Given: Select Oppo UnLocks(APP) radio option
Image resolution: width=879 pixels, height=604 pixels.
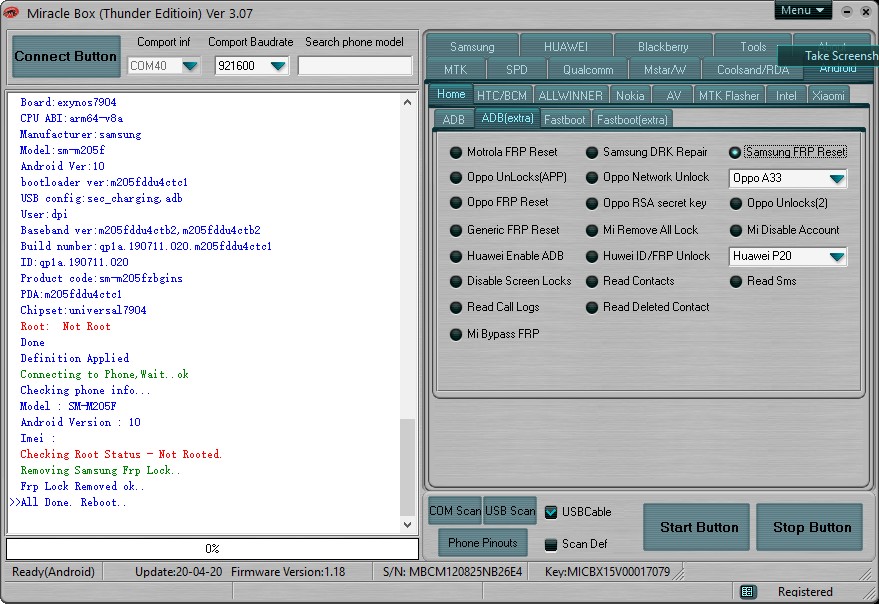Looking at the screenshot, I should [x=456, y=178].
